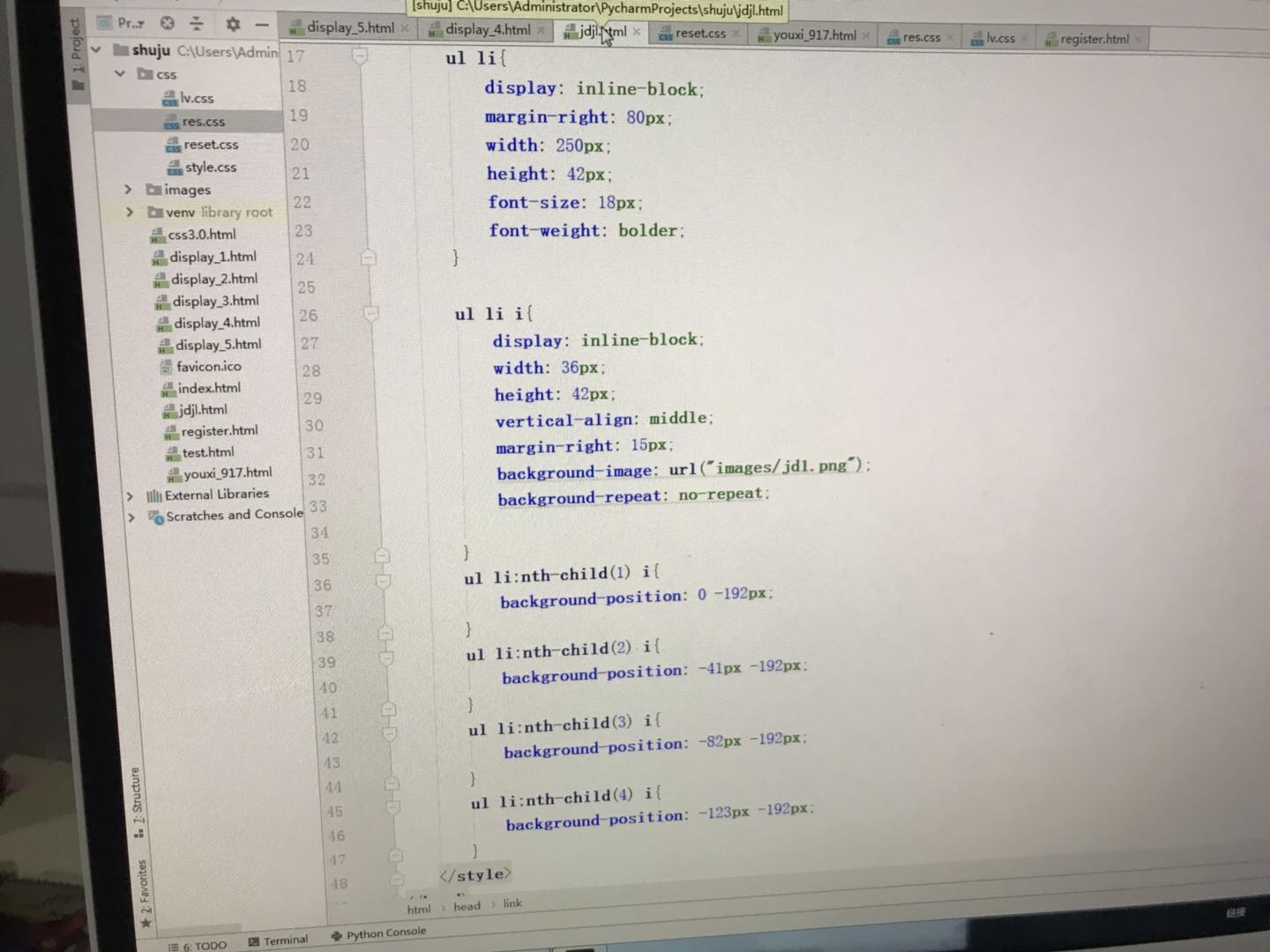Click the 'head' breadcrumb
This screenshot has width=1270, height=952.
467,906
